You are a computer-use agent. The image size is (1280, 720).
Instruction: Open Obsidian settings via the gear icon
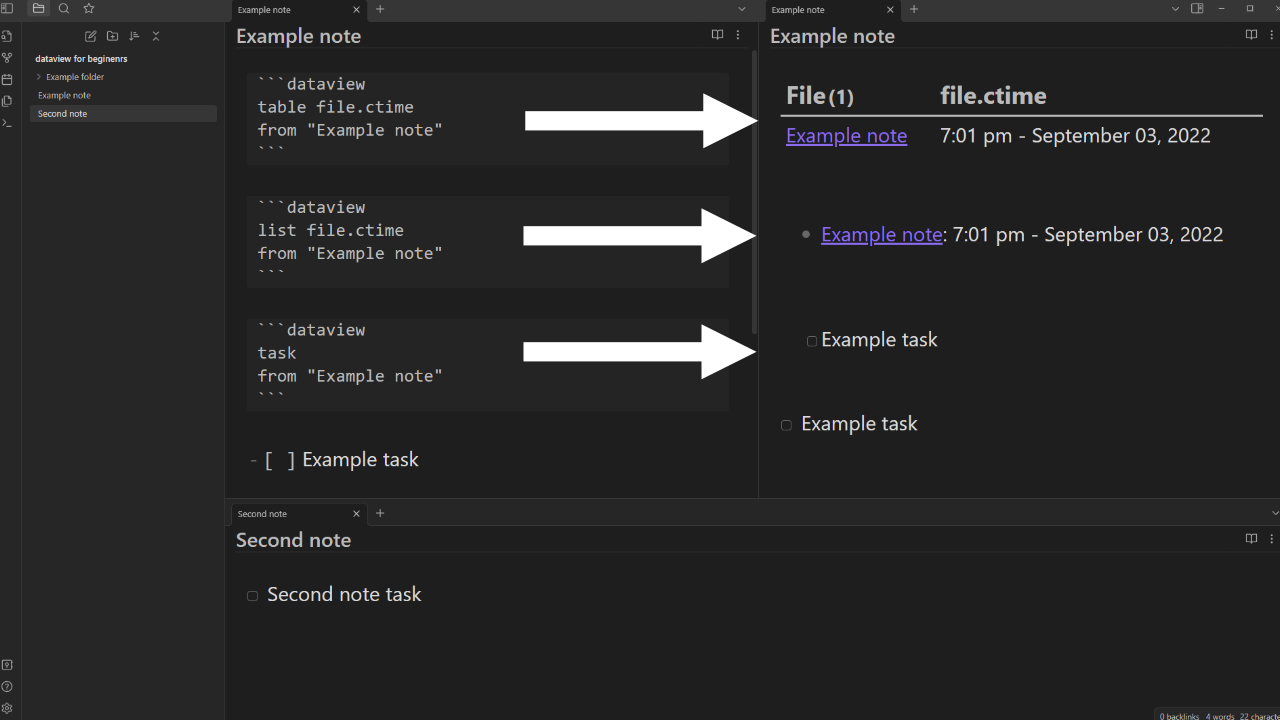[7, 708]
